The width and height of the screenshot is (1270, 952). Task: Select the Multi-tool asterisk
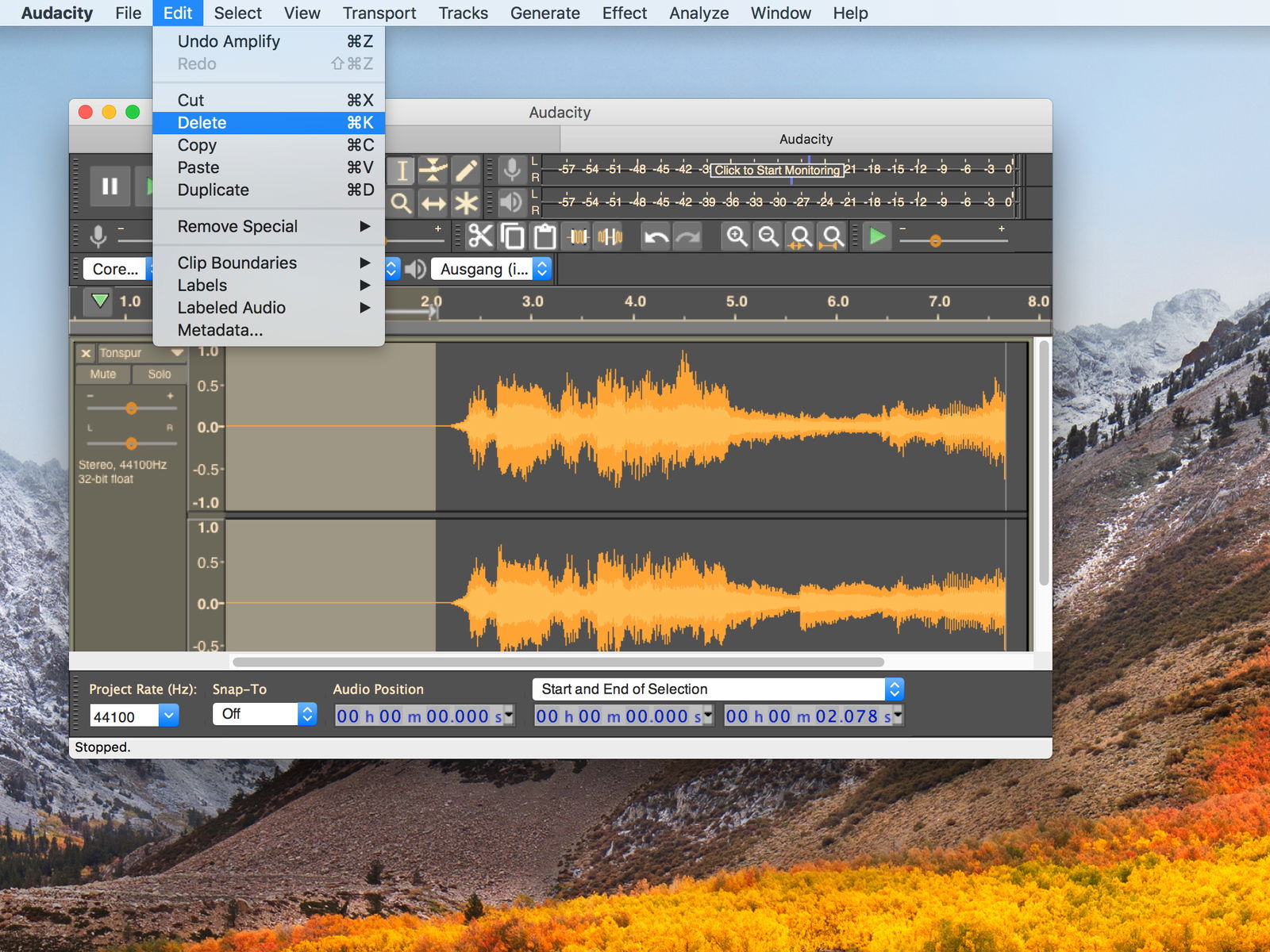[466, 203]
